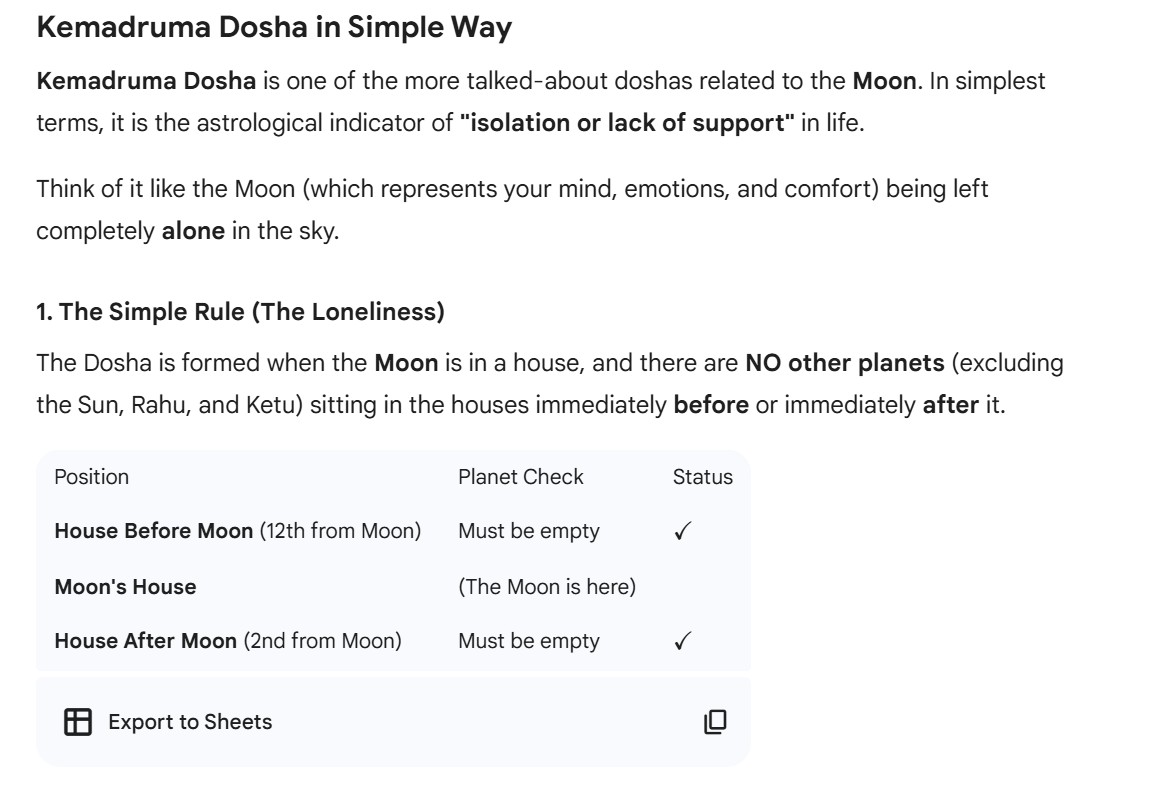The width and height of the screenshot is (1165, 791).
Task: Click the Export to Sheets table icon
Action: click(x=78, y=721)
